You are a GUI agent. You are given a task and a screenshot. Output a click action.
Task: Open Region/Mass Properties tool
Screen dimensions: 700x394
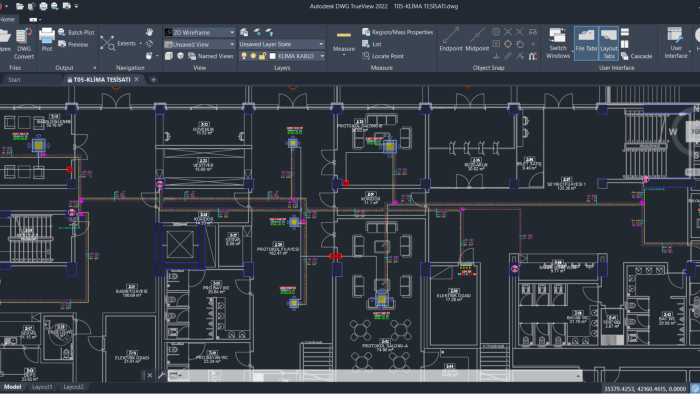tap(397, 32)
